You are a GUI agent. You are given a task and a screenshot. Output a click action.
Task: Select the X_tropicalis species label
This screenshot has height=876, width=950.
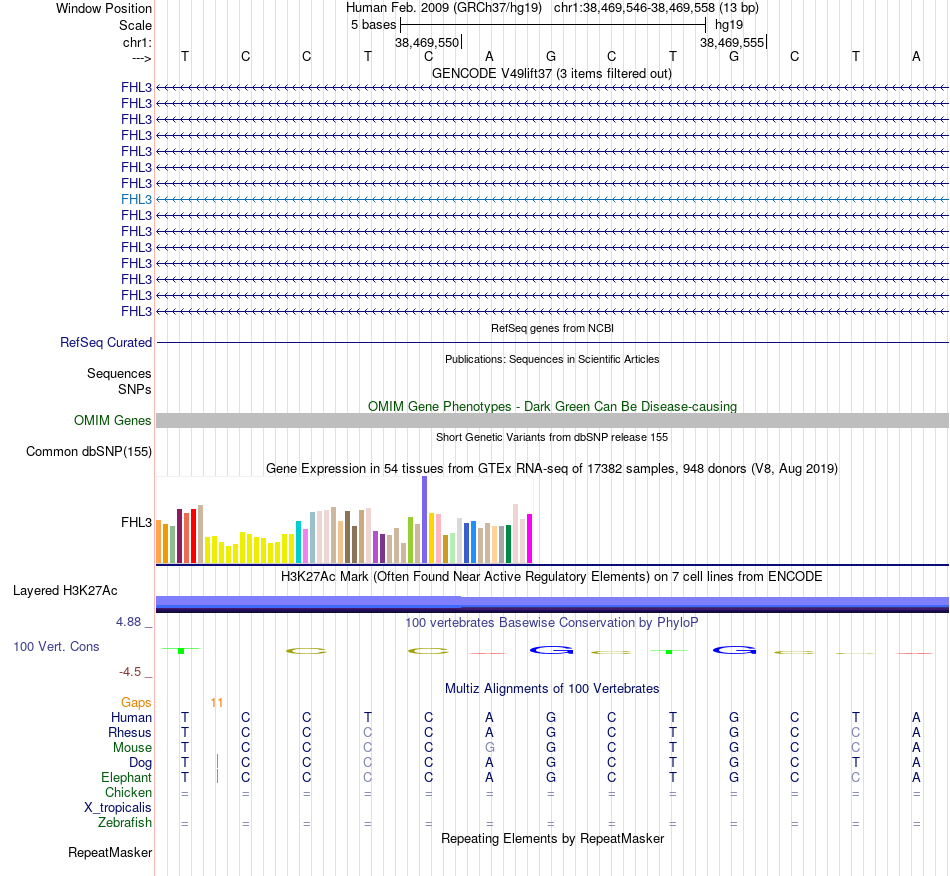[118, 808]
